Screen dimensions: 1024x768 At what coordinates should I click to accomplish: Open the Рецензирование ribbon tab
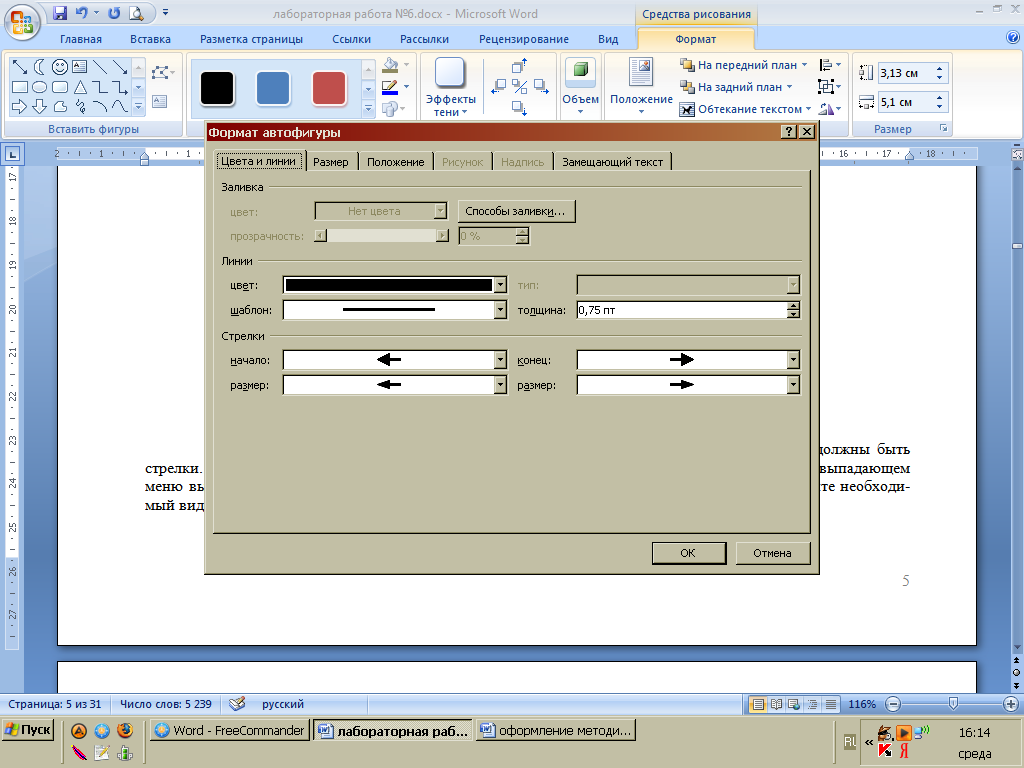524,39
